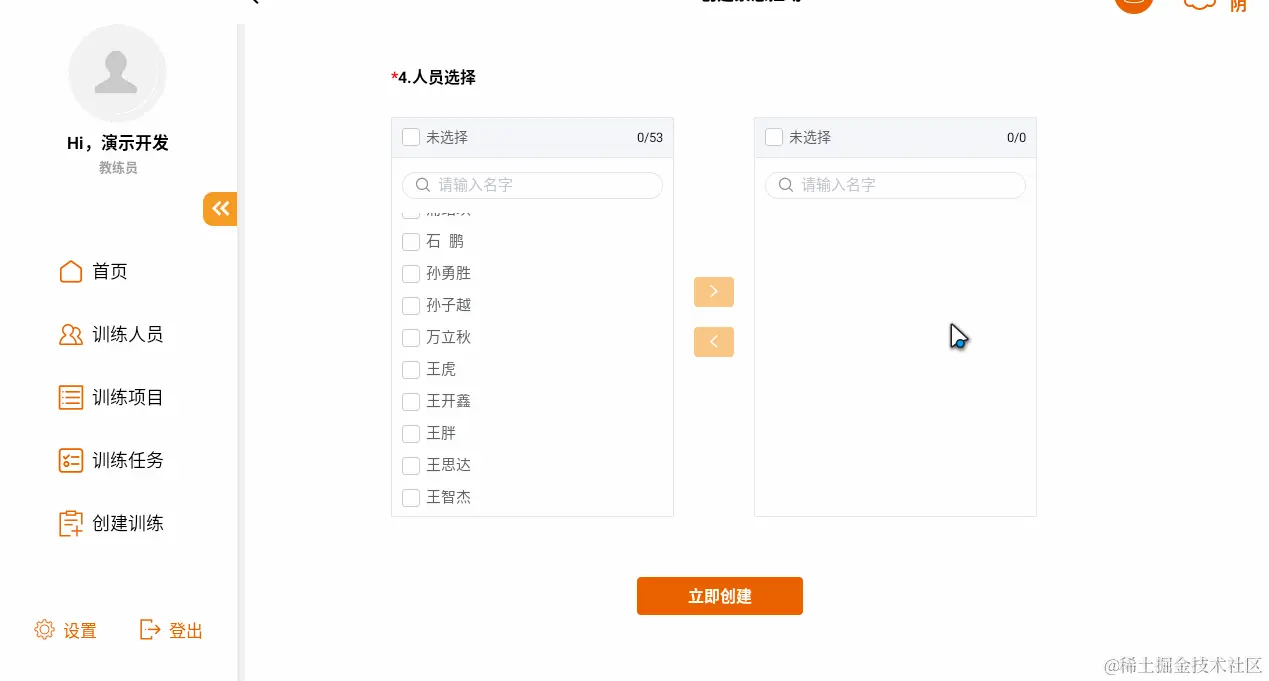Click the Home house icon

point(71,272)
